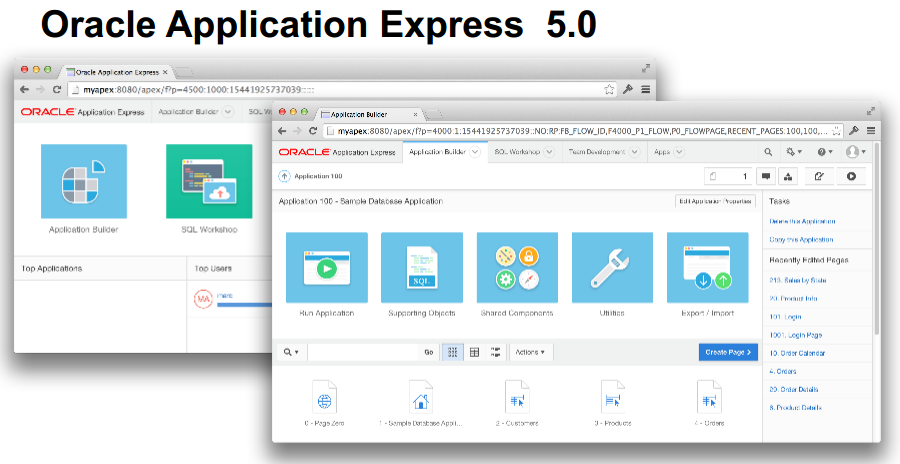
Task: Click the Copy this Application link
Action: tap(801, 239)
